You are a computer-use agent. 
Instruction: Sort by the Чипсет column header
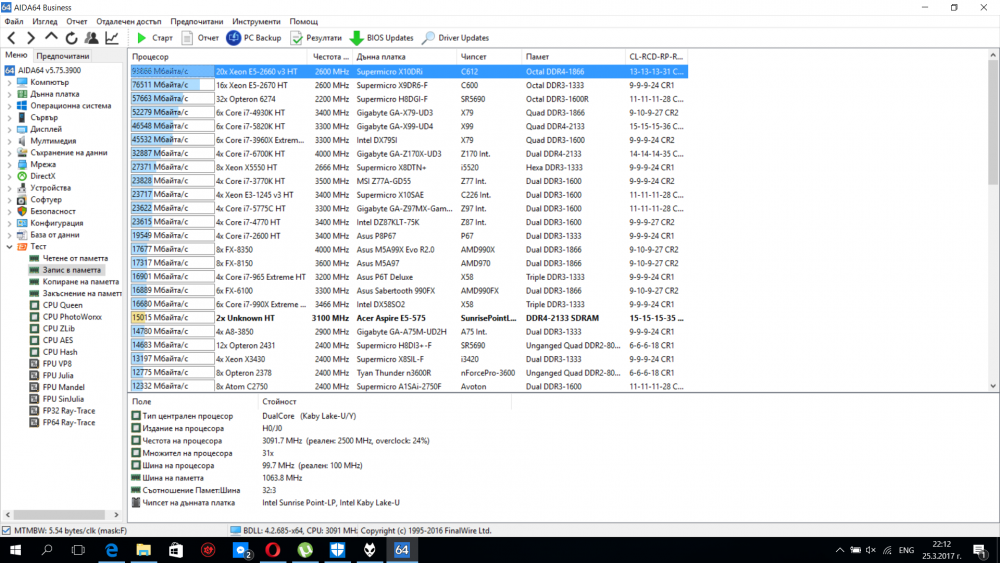coord(489,57)
